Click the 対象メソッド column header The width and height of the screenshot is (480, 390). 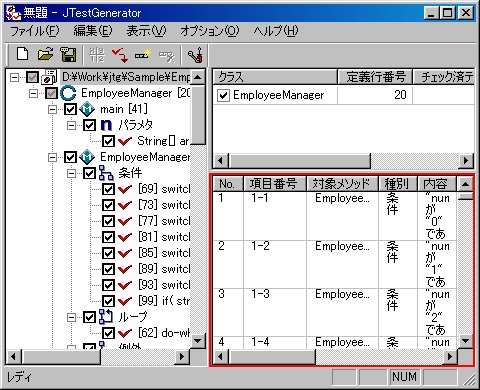coord(342,184)
